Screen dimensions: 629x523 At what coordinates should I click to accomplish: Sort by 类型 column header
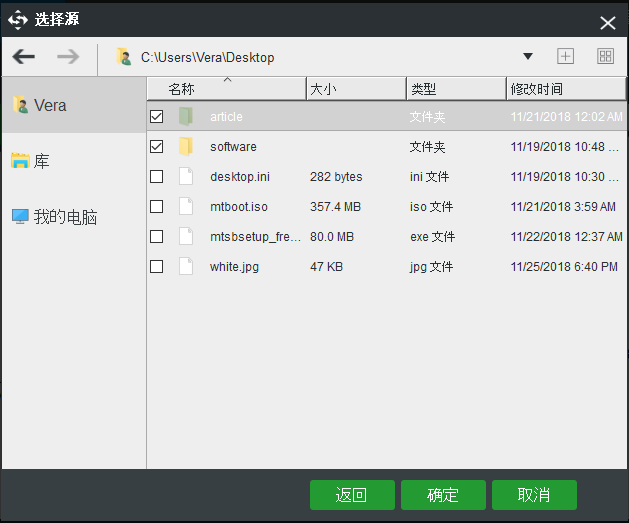pos(457,89)
